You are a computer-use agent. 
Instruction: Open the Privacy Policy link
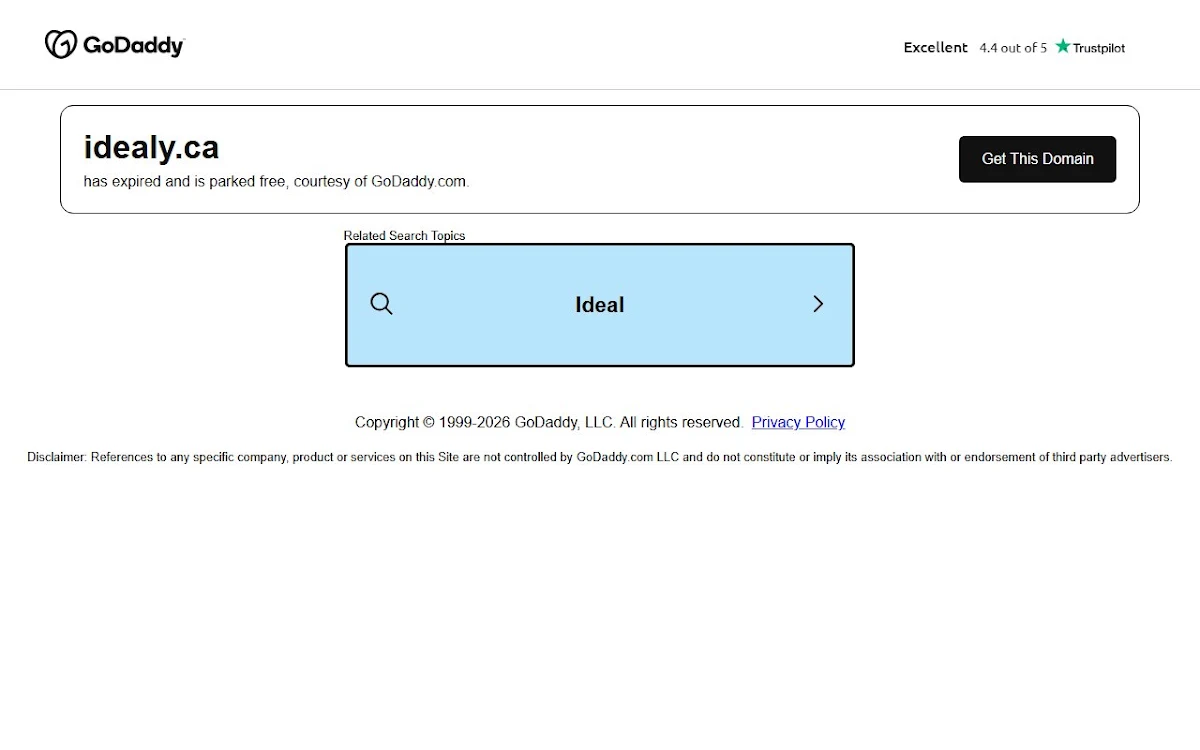point(798,422)
